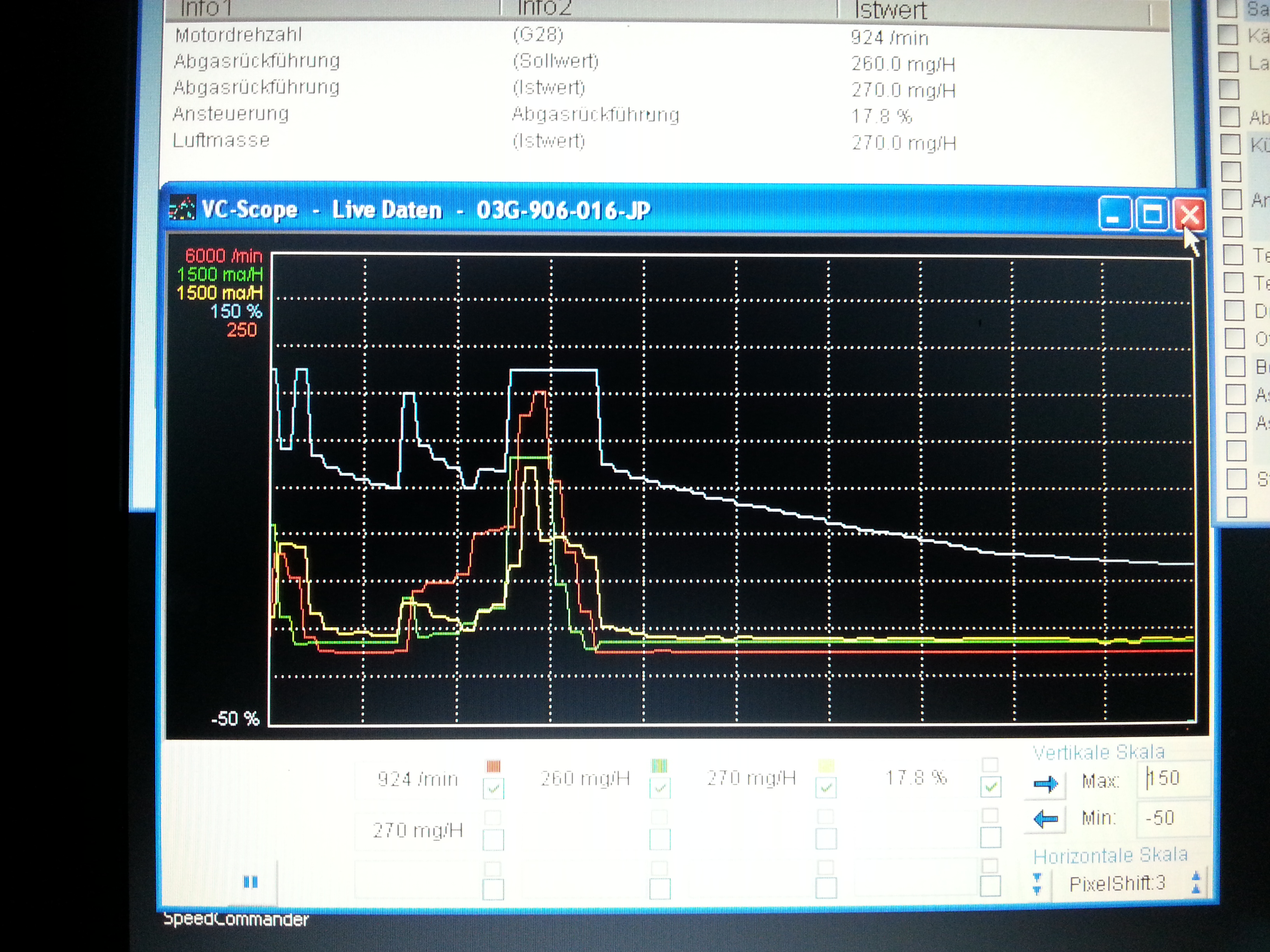Select the Ansteuerung row in background table

tap(666, 115)
